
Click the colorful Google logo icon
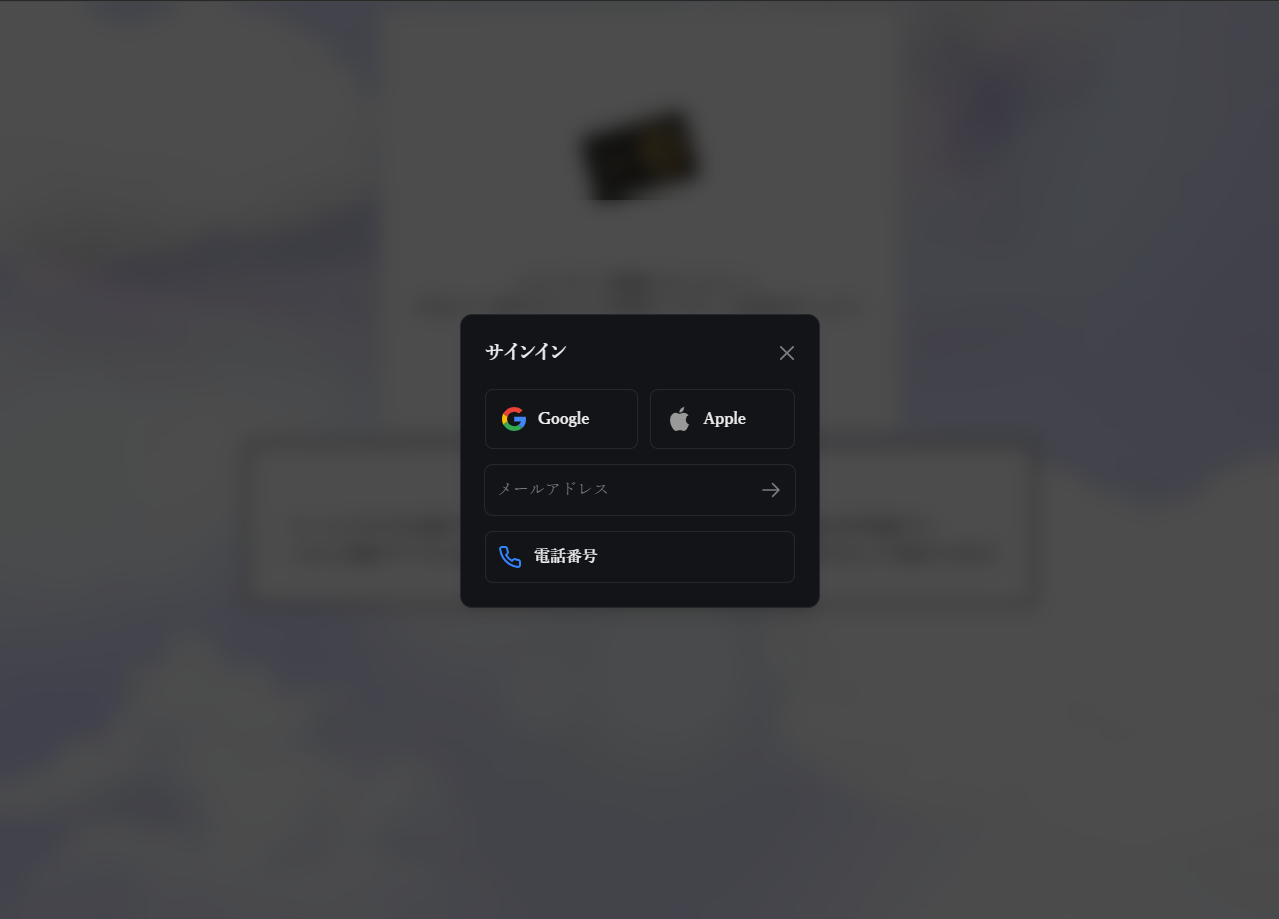click(514, 419)
